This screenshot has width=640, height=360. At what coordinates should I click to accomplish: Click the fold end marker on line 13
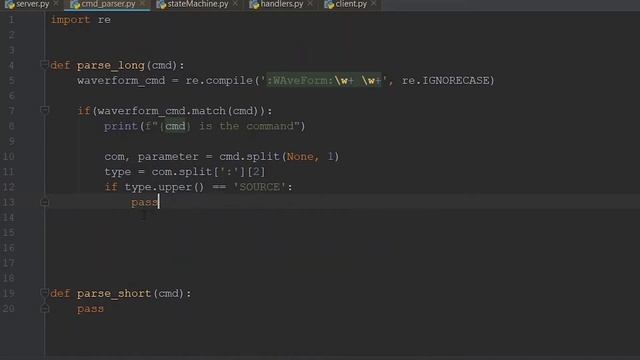[x=44, y=202]
